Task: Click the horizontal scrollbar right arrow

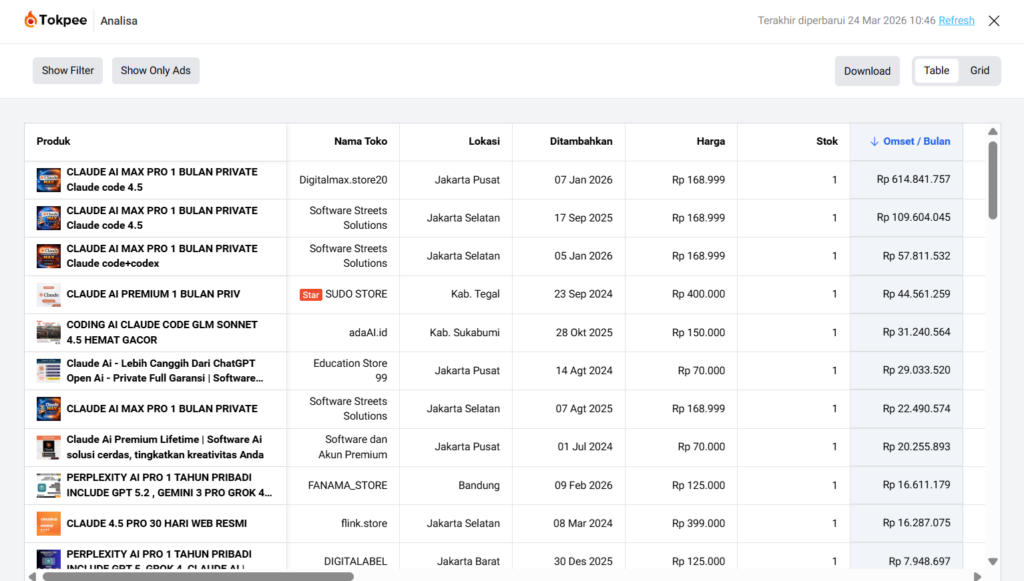Action: pyautogui.click(x=977, y=576)
